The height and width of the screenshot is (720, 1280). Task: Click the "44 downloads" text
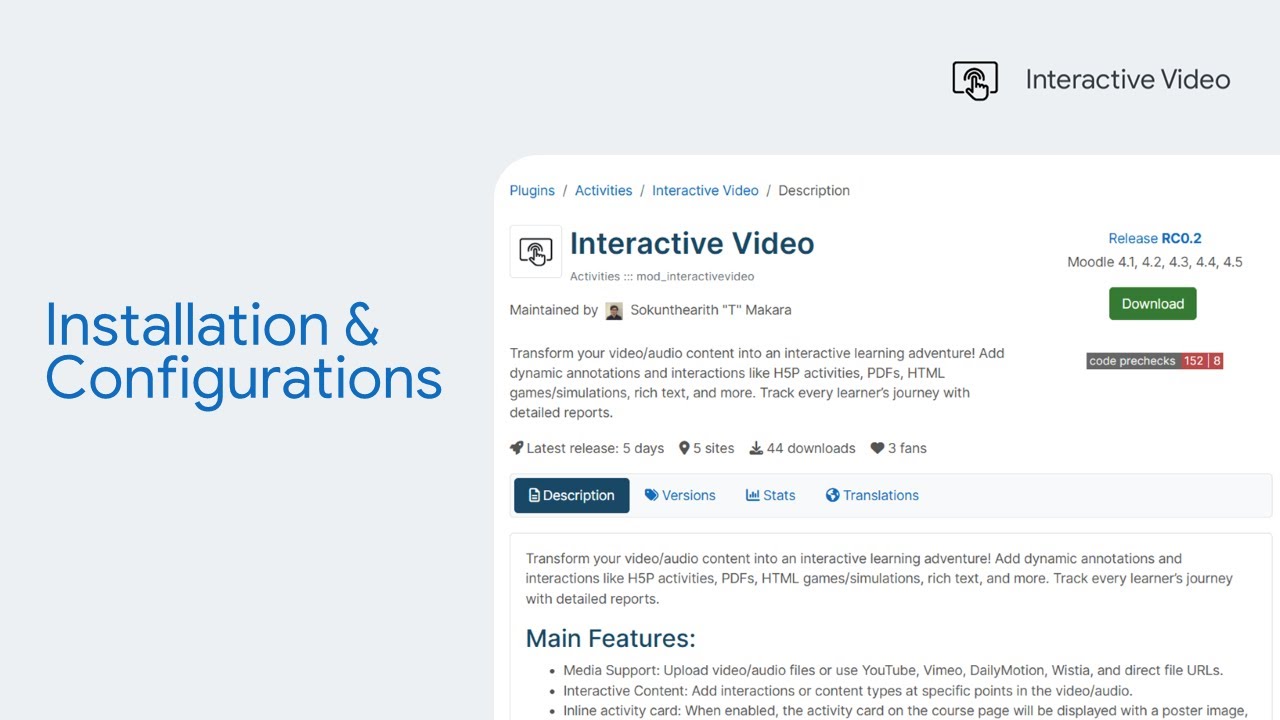tap(811, 448)
